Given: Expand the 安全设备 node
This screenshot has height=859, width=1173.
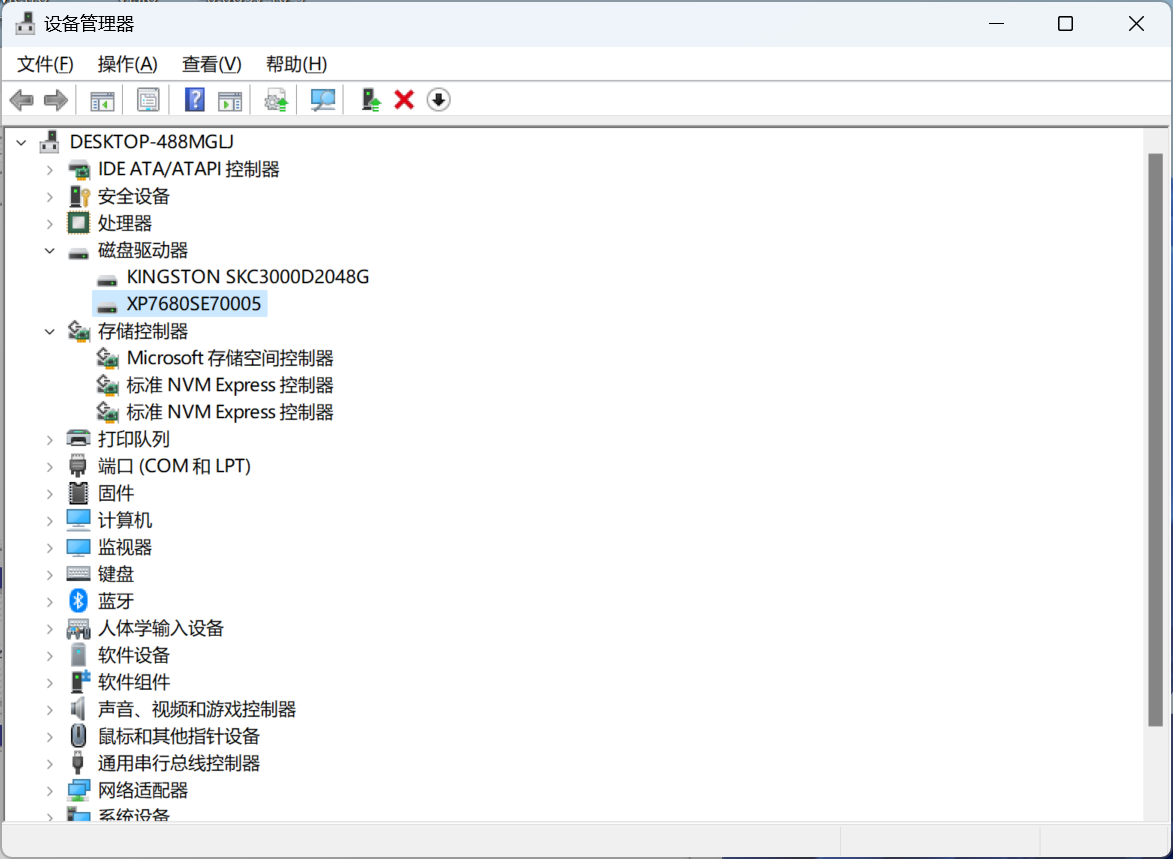Looking at the screenshot, I should (50, 197).
